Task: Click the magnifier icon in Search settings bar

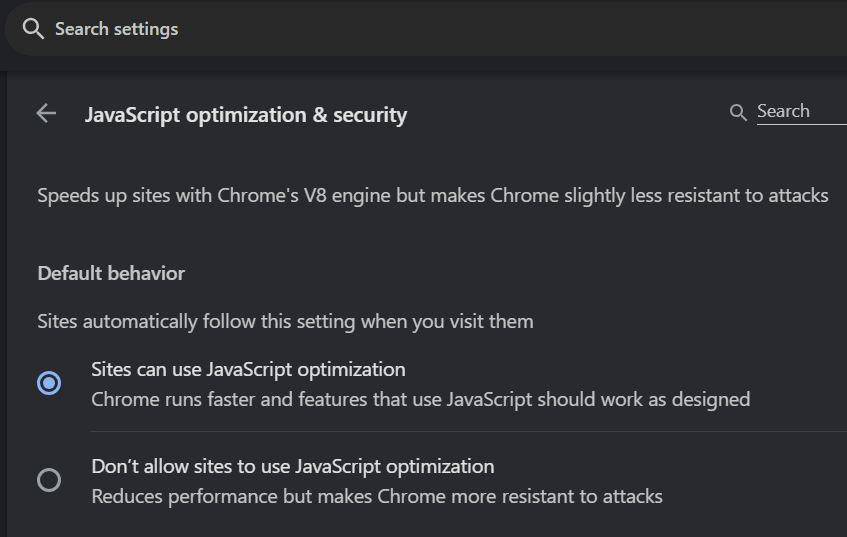Action: pyautogui.click(x=33, y=29)
